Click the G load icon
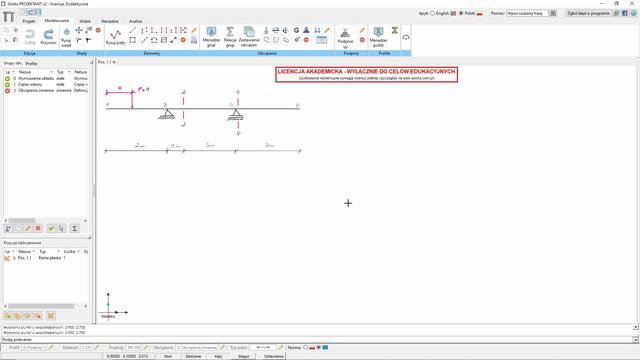The image size is (640, 360). click(296, 30)
